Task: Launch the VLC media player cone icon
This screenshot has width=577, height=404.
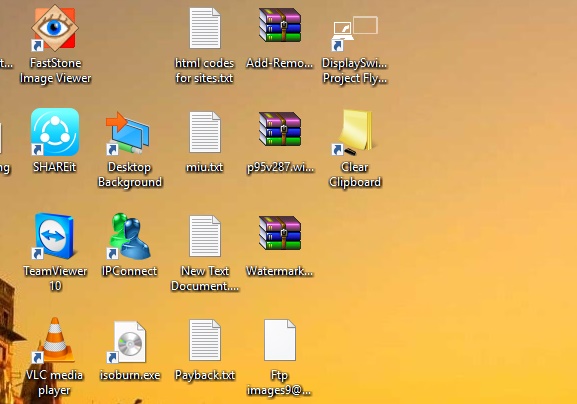Action: pyautogui.click(x=54, y=340)
